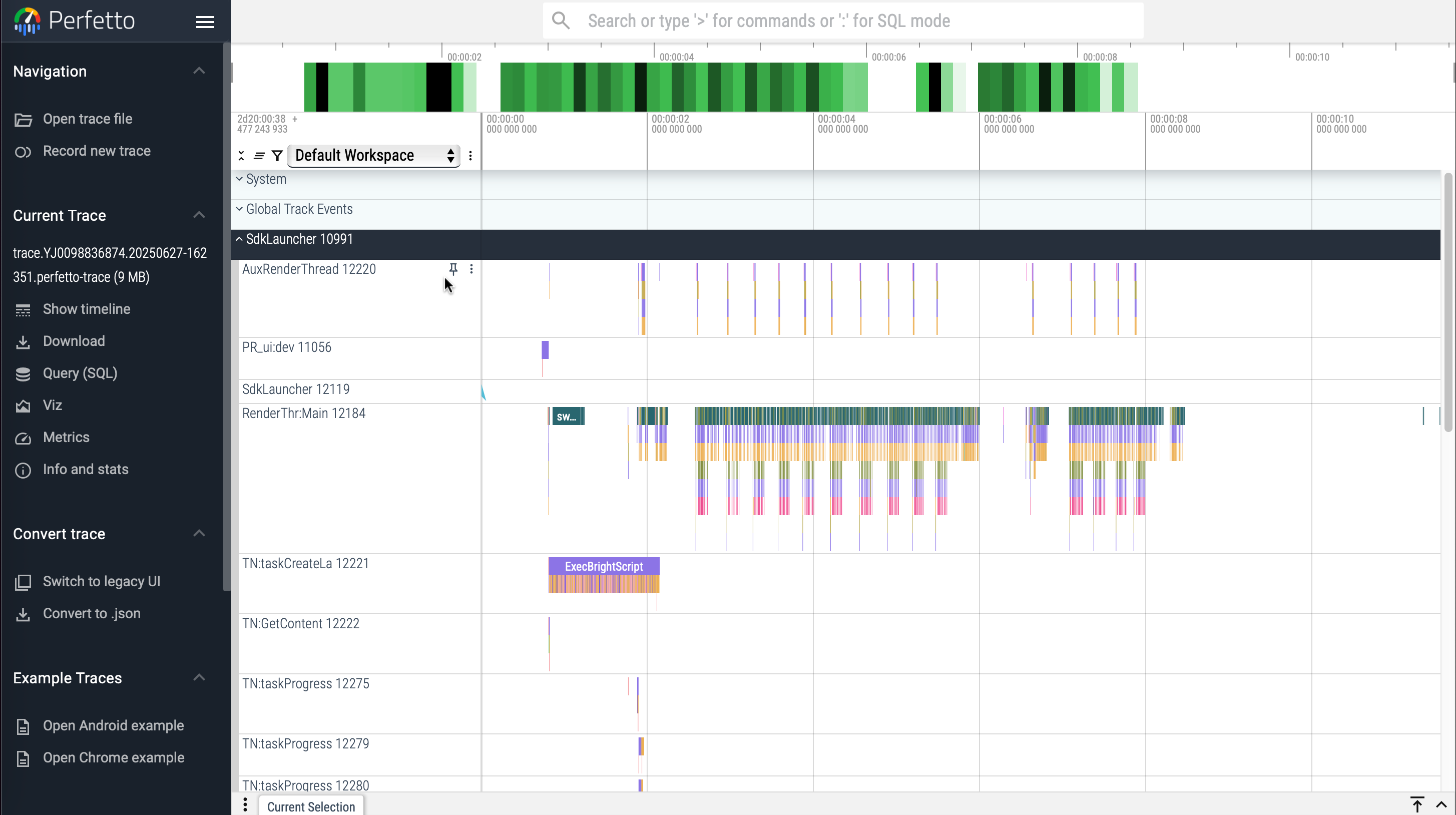Click the hamburger menu icon
The width and height of the screenshot is (1456, 815).
(x=205, y=22)
